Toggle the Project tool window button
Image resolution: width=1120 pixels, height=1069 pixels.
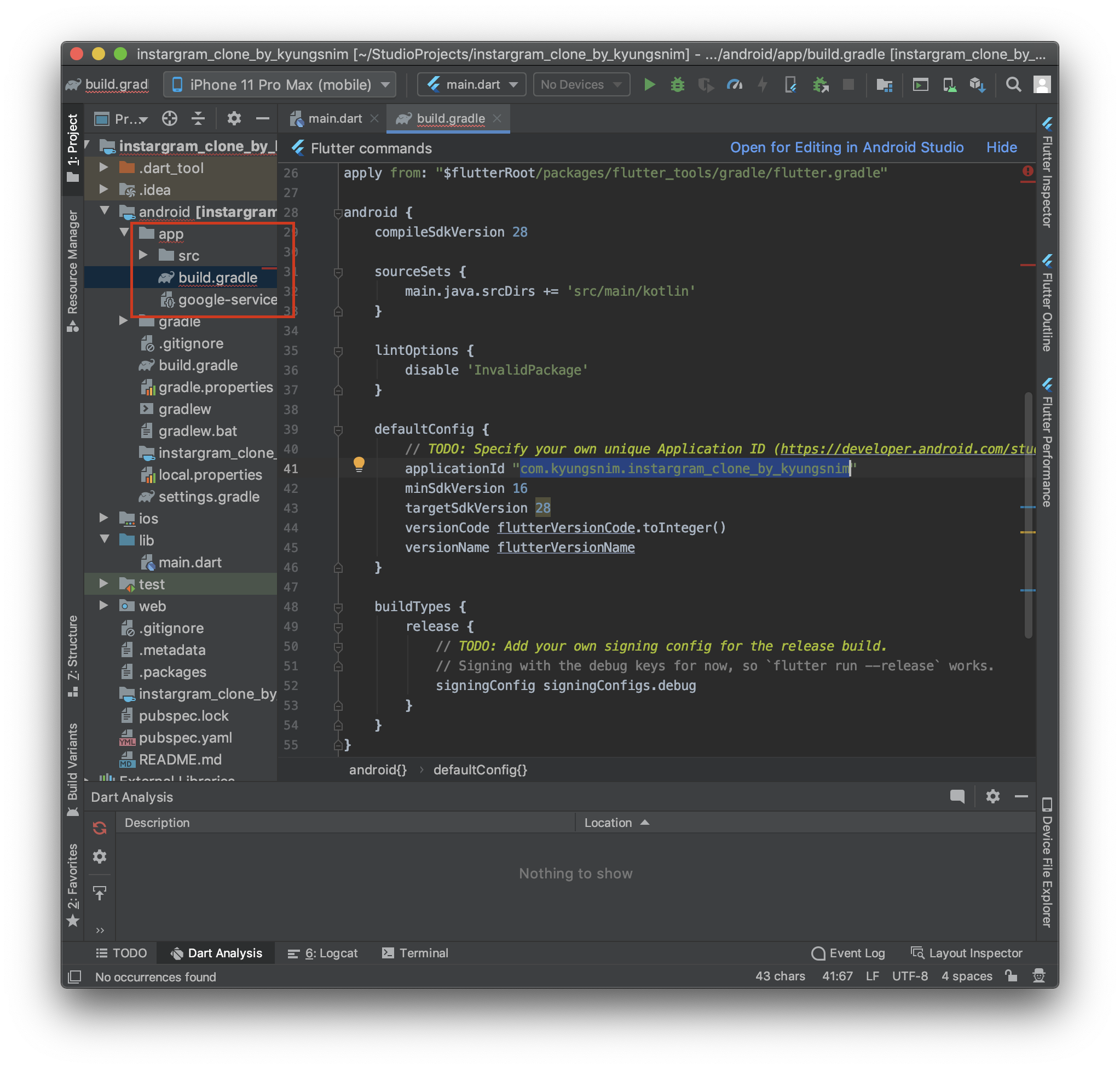72,147
